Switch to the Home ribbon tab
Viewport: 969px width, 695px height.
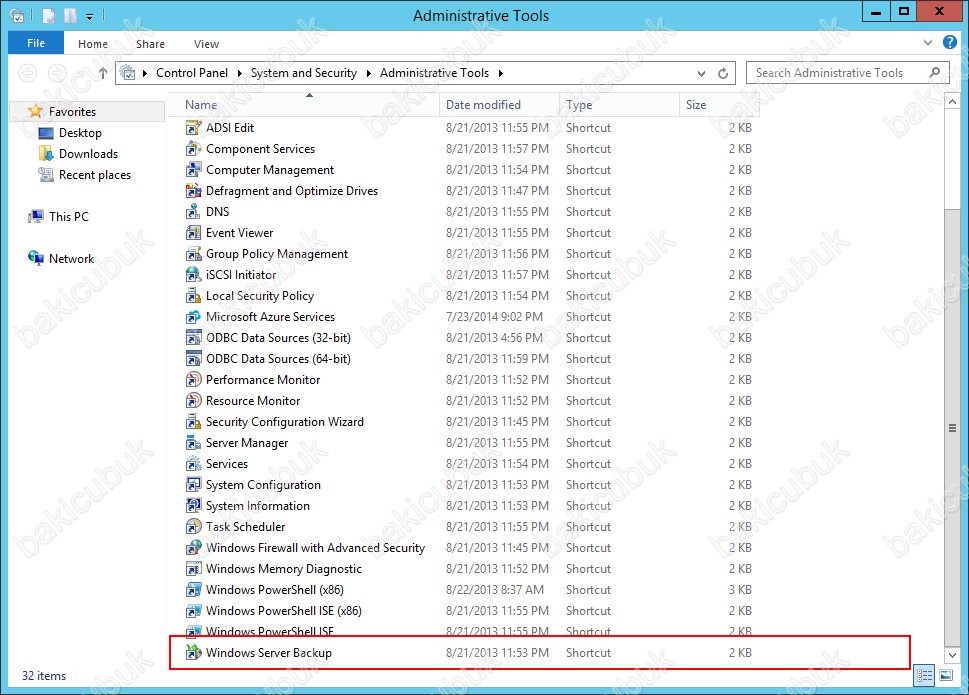tap(93, 44)
